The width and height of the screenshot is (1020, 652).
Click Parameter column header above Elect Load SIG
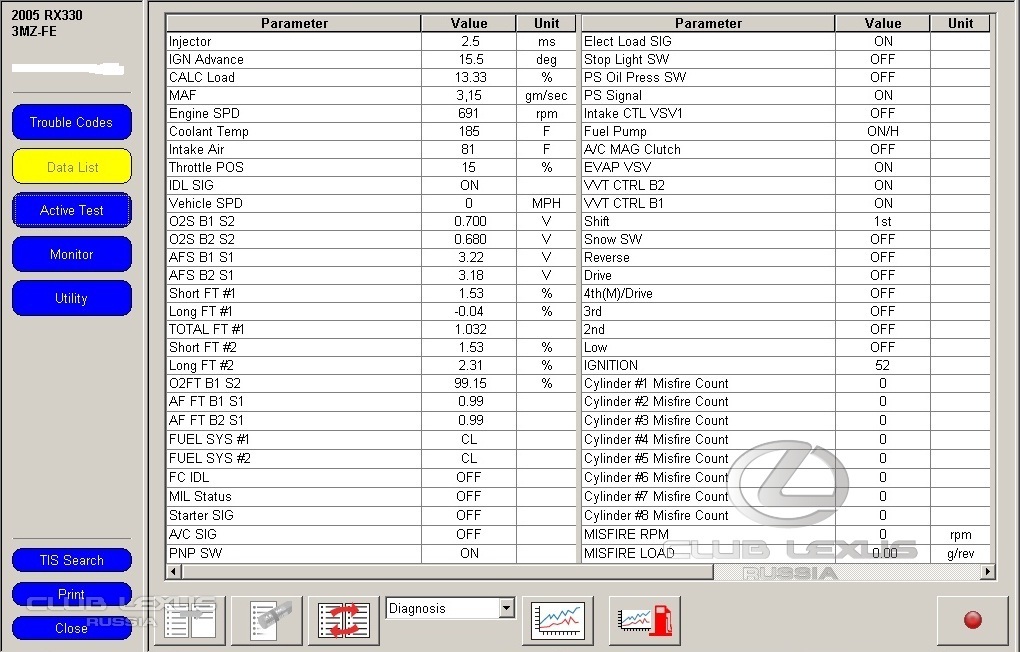pos(708,23)
